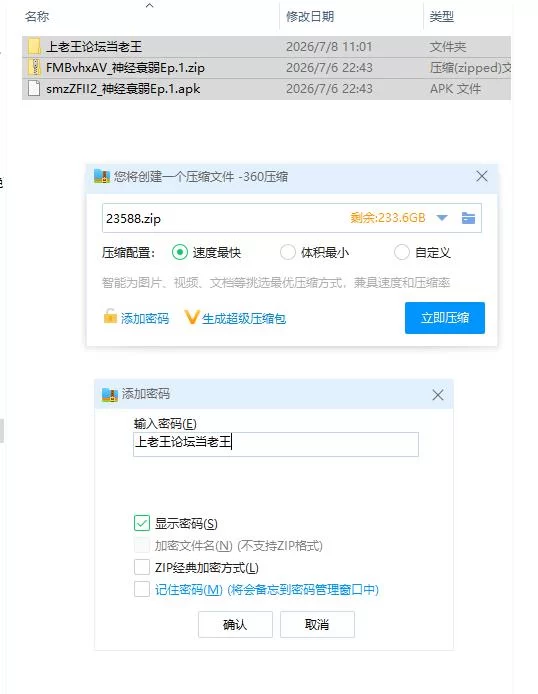The image size is (538, 694).
Task: Click the 360压缩 logo in the 添加密码 title bar
Action: 110,394
